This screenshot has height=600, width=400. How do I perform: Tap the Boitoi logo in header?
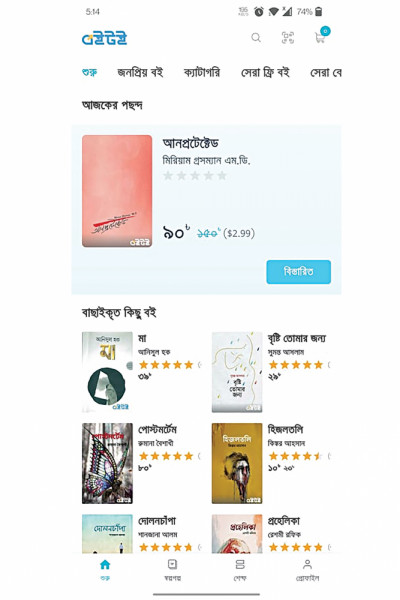104,39
